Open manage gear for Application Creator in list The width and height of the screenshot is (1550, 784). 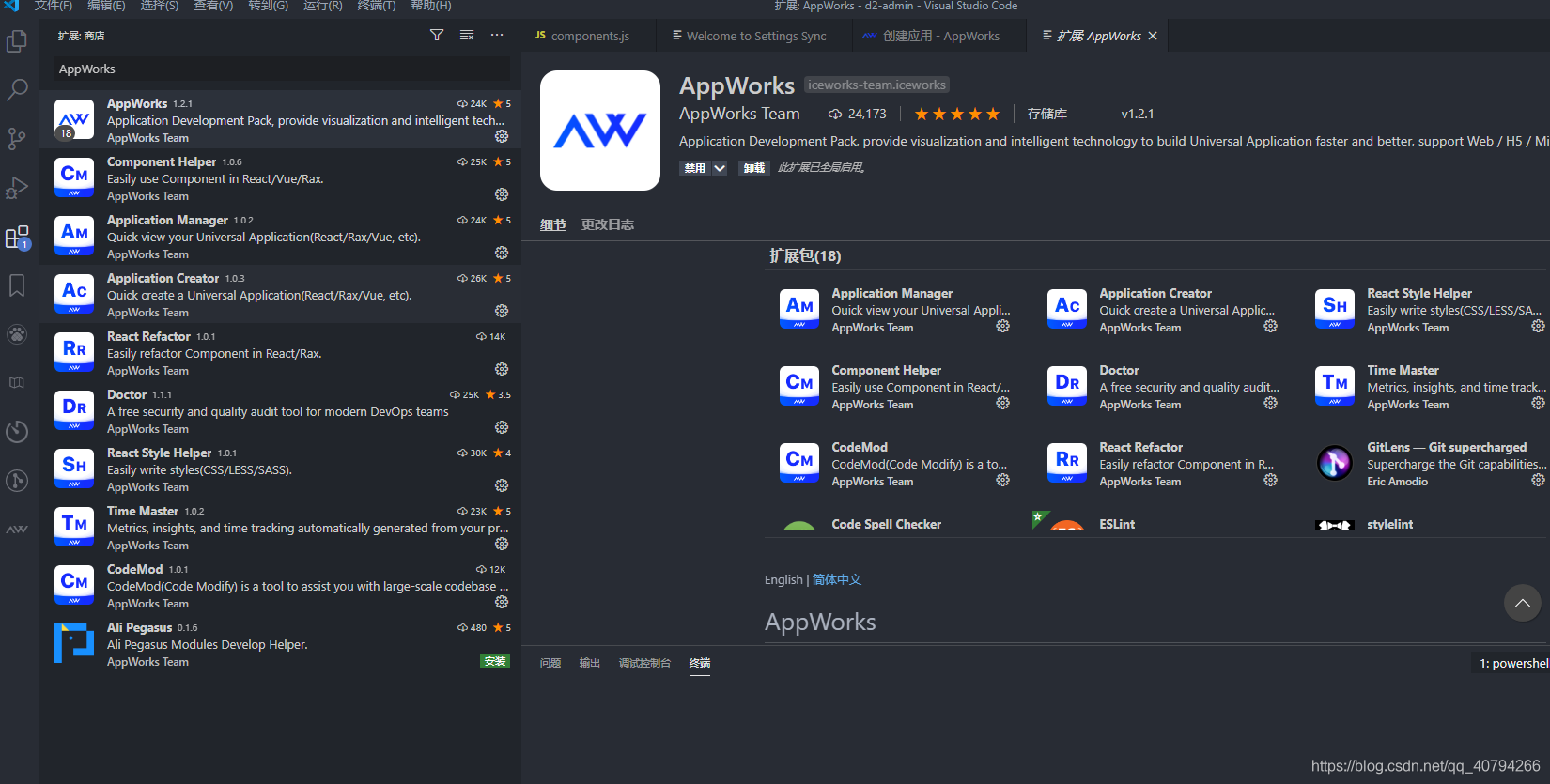(x=502, y=311)
